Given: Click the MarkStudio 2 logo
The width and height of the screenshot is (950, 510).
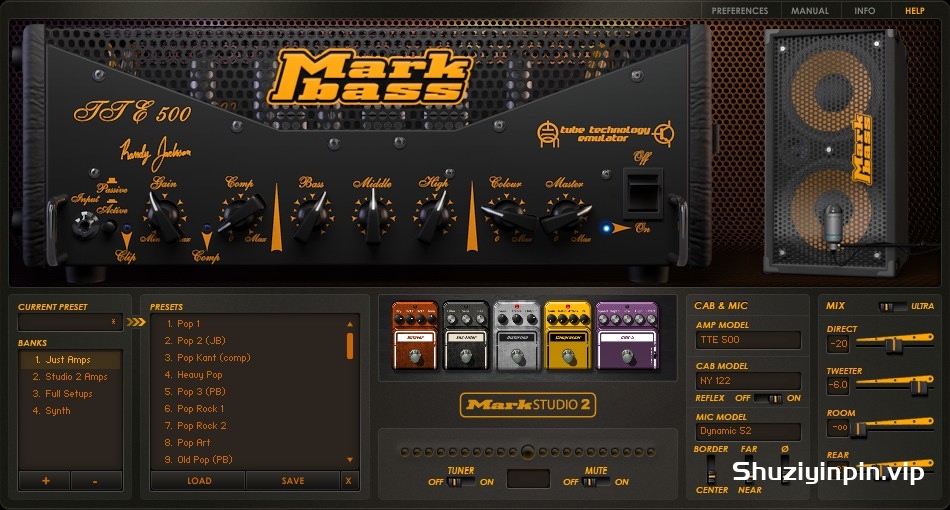Looking at the screenshot, I should coord(528,405).
